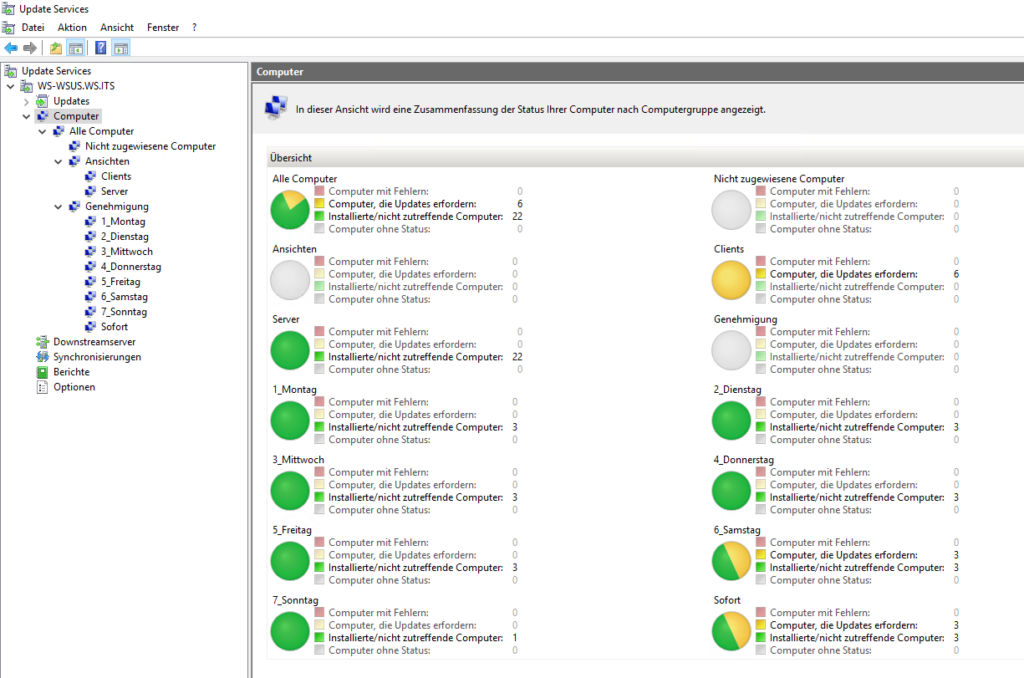Viewport: 1024px width, 678px height.
Task: Collapse the Alle Computer tree node
Action: [x=42, y=131]
